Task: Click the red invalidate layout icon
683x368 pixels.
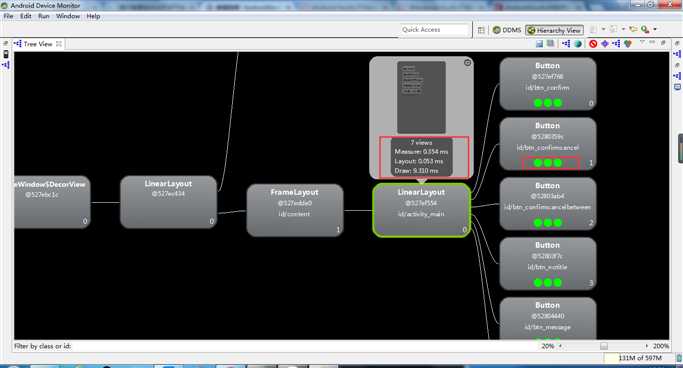Action: [x=593, y=44]
